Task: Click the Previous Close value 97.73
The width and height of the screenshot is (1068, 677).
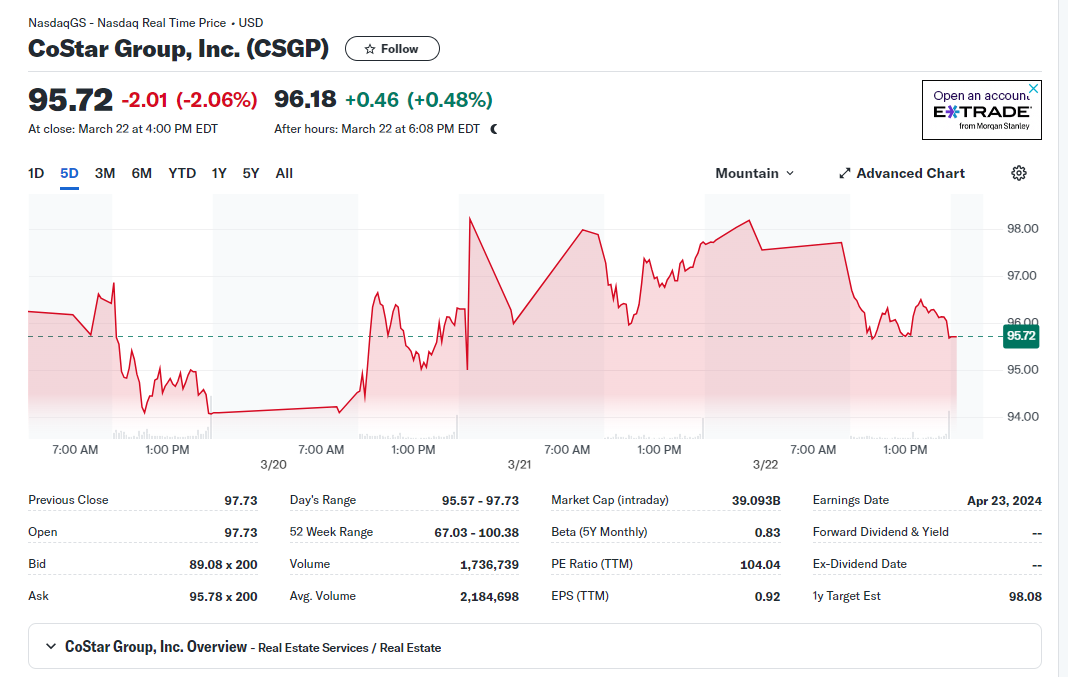Action: [241, 501]
